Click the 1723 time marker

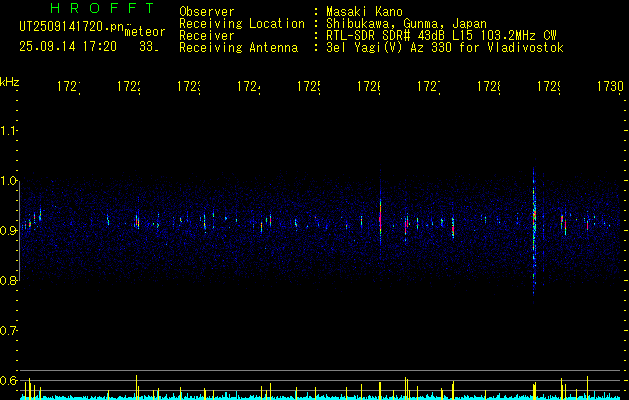(x=189, y=86)
